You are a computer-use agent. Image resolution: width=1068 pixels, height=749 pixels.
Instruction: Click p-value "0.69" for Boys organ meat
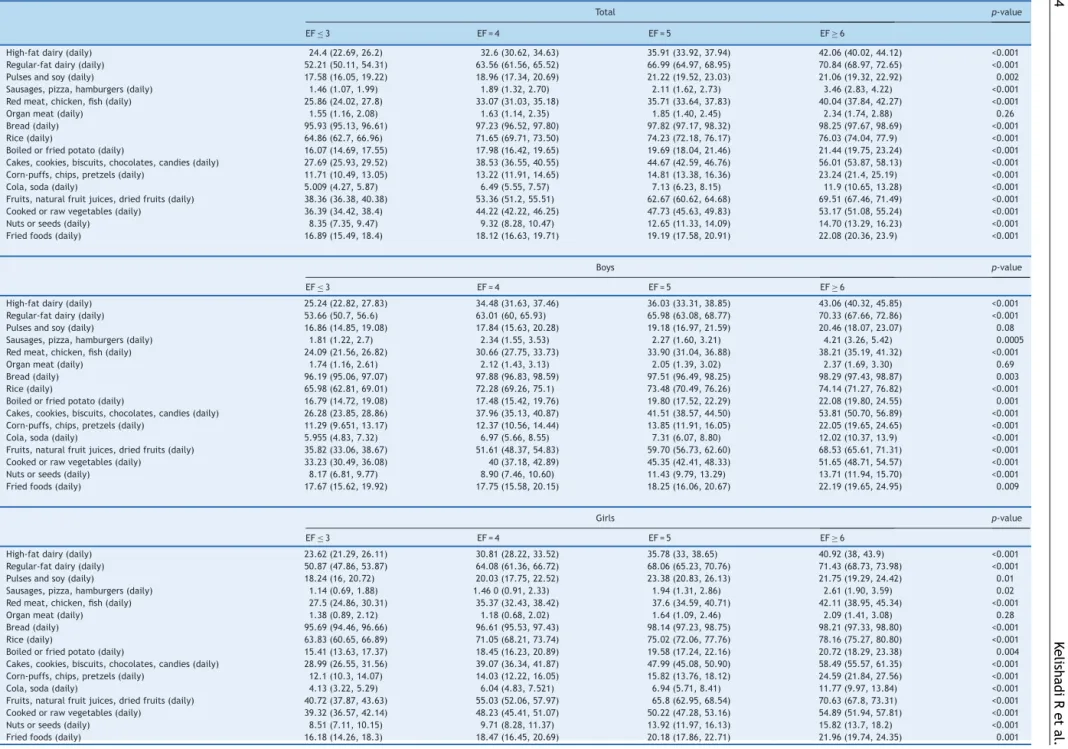coord(1005,364)
